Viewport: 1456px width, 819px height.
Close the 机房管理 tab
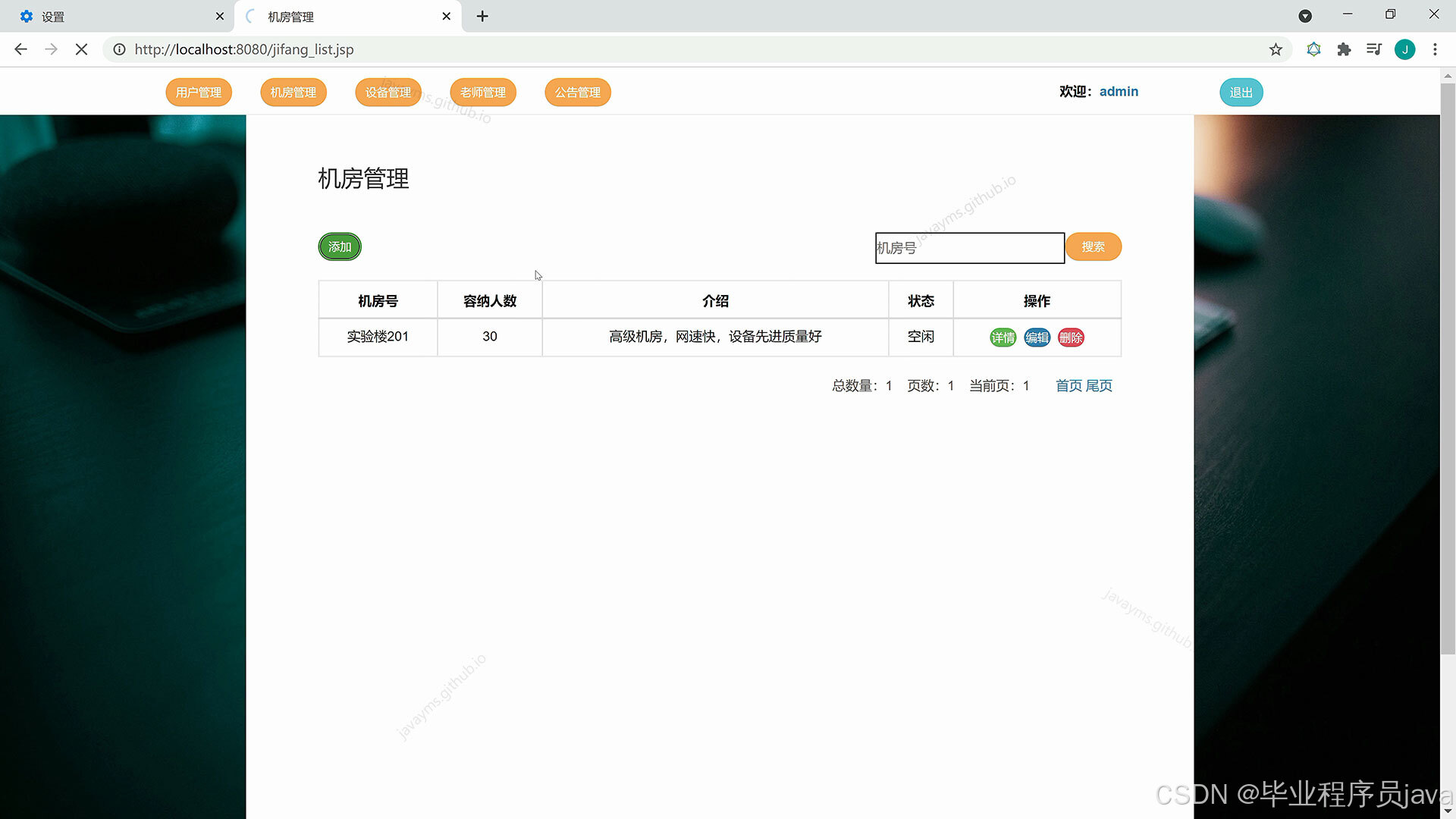click(x=446, y=16)
